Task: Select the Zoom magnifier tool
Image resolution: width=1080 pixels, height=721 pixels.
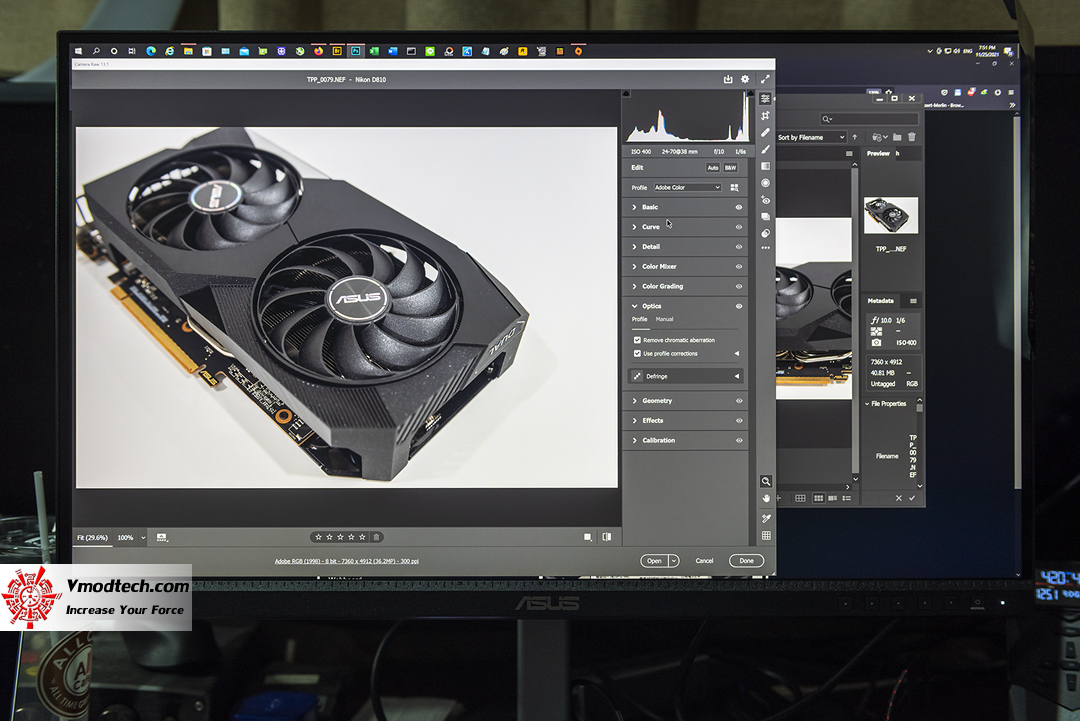Action: pos(766,481)
